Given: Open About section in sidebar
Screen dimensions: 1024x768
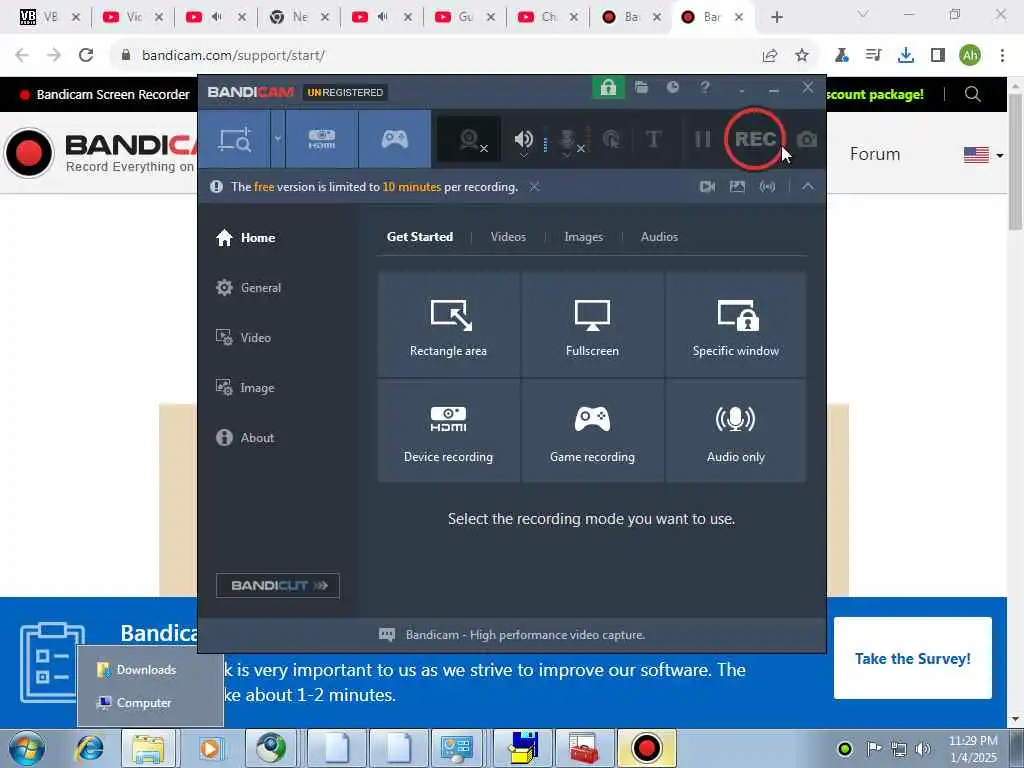Looking at the screenshot, I should 245,438.
